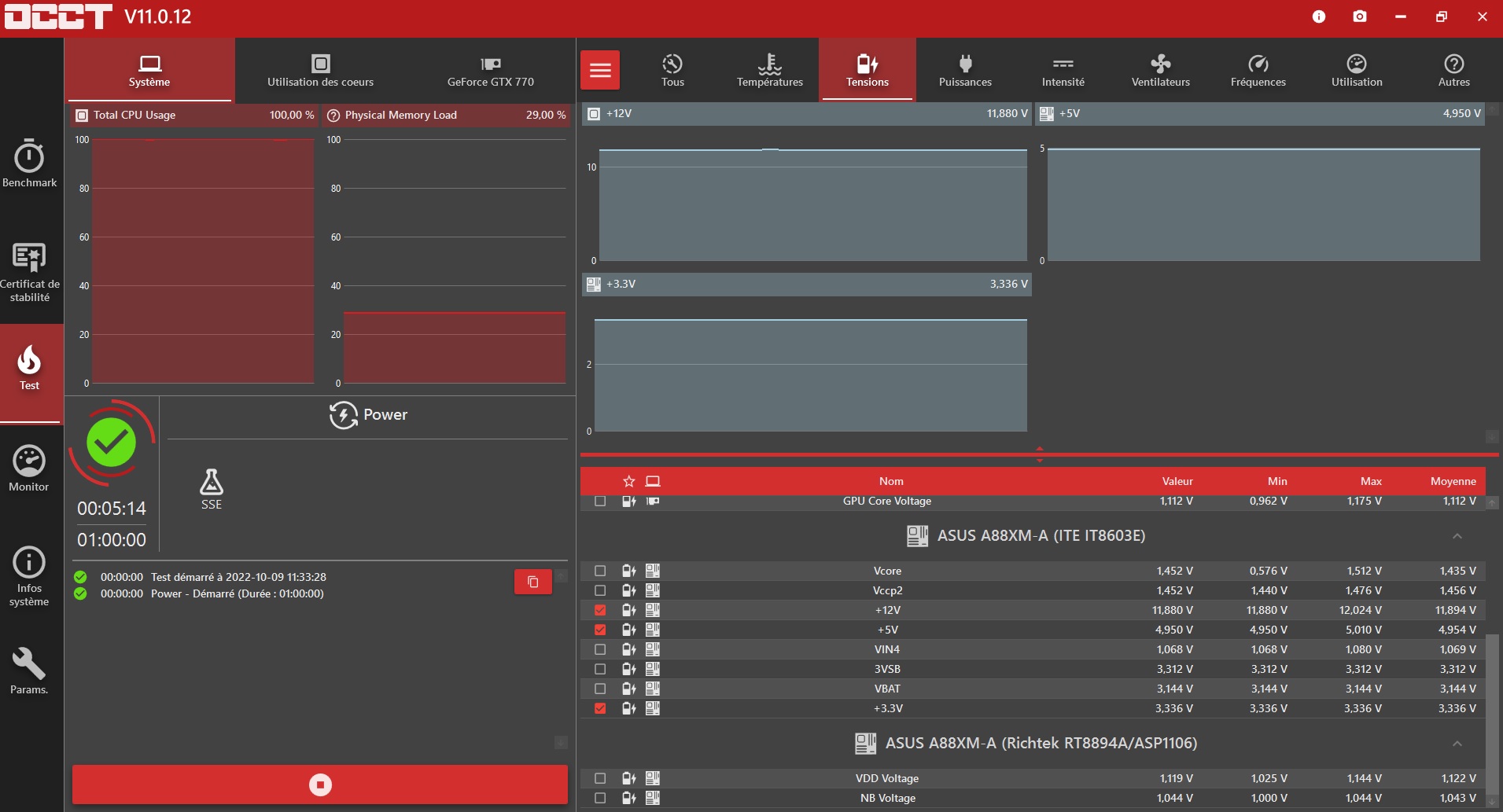
Task: Uncheck the +12V sensor checkbox
Action: pos(600,610)
